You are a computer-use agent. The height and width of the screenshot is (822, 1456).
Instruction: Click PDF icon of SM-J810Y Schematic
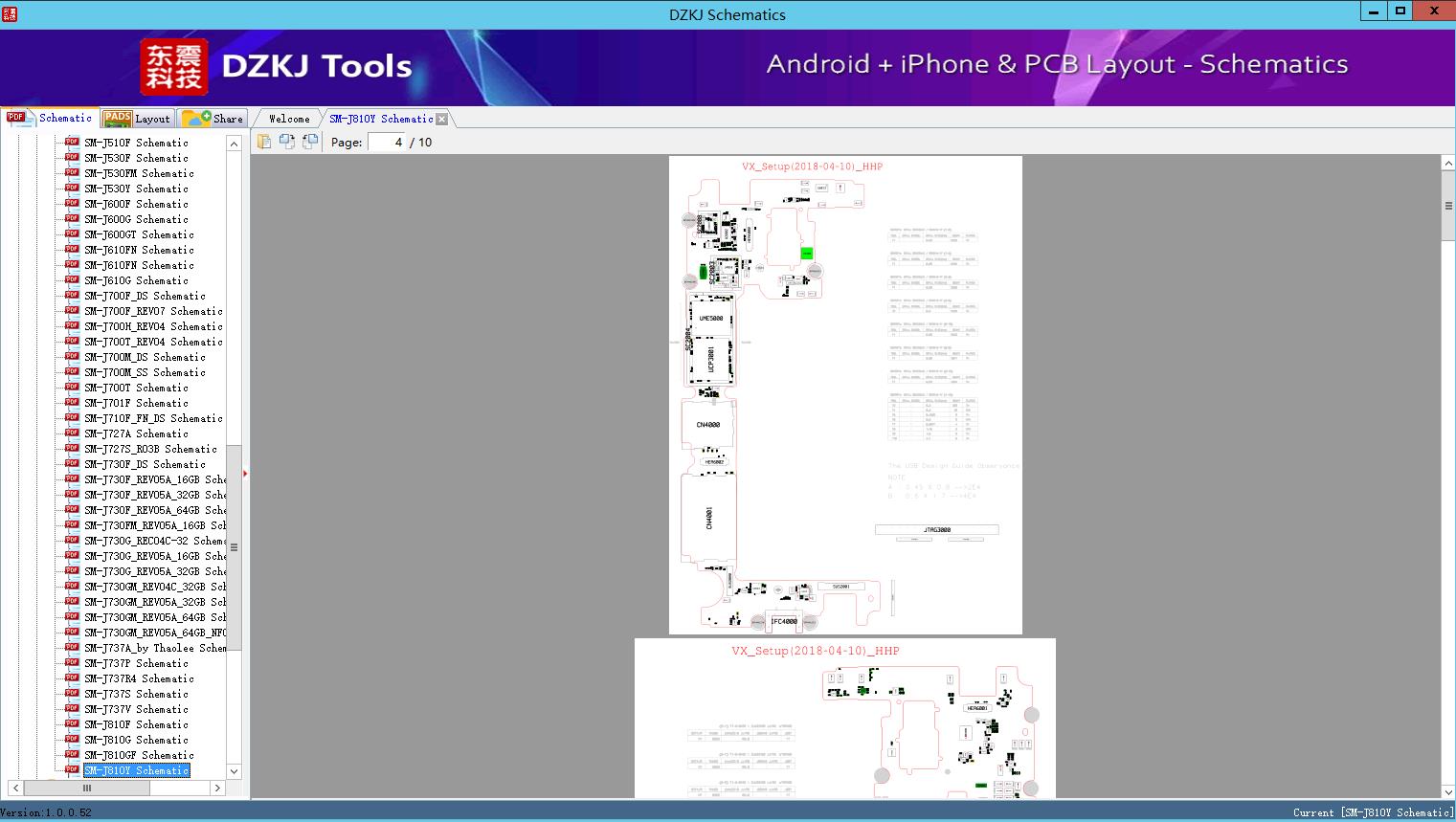[x=72, y=770]
